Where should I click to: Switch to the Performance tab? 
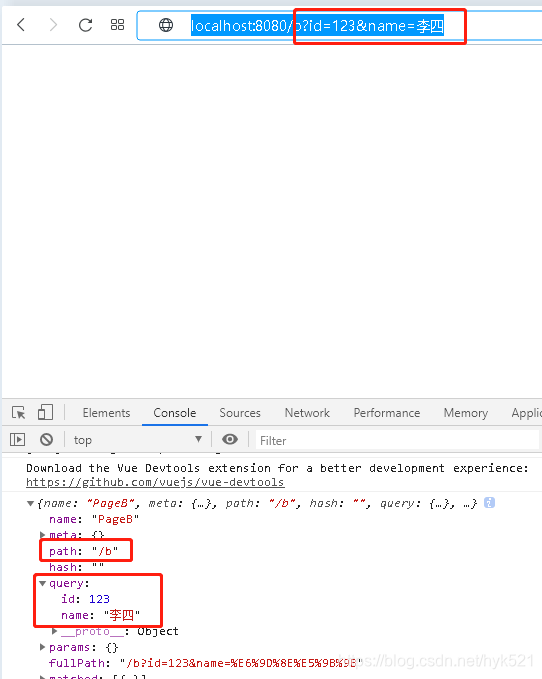[x=387, y=413]
